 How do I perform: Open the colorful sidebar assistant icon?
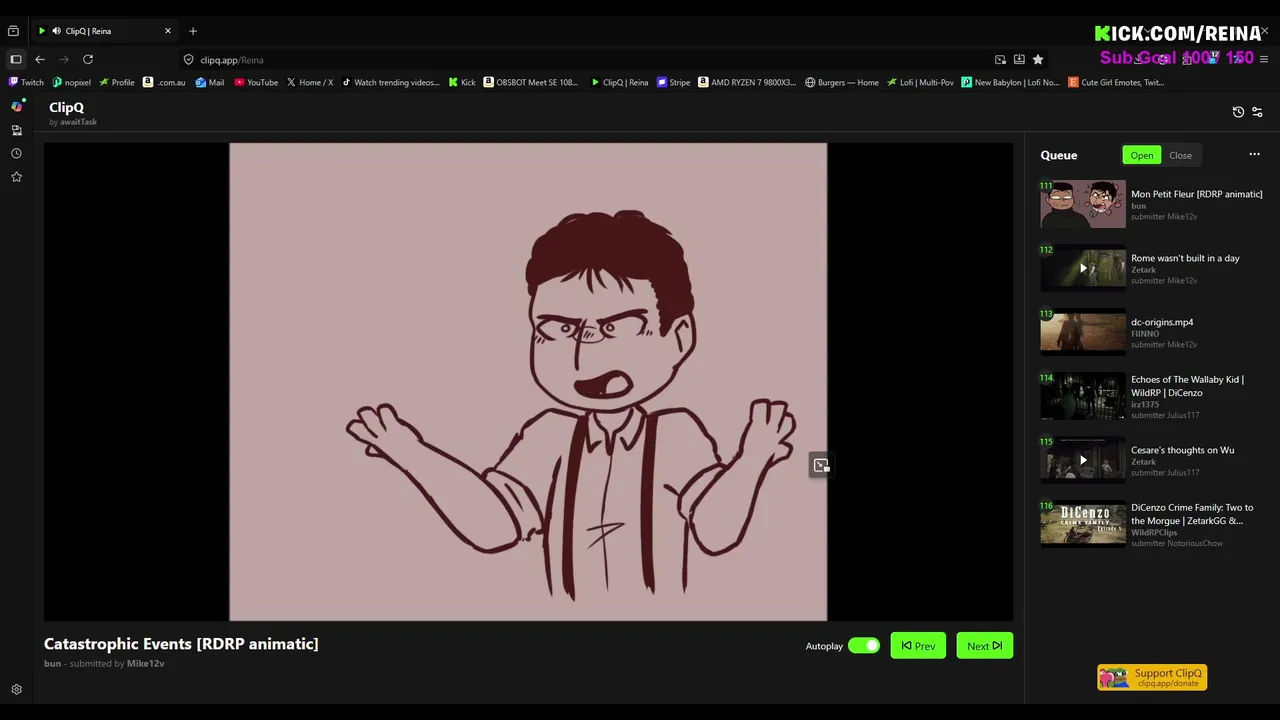16,106
